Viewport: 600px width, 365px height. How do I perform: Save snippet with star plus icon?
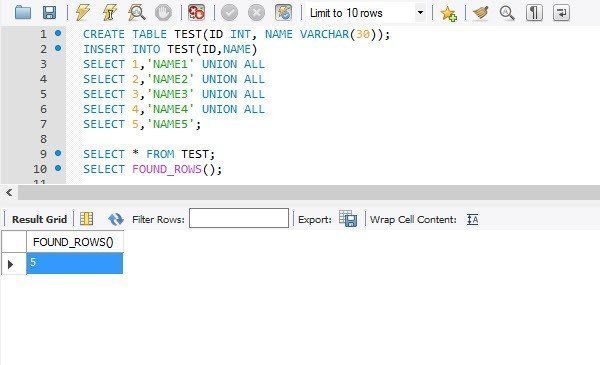pyautogui.click(x=448, y=13)
